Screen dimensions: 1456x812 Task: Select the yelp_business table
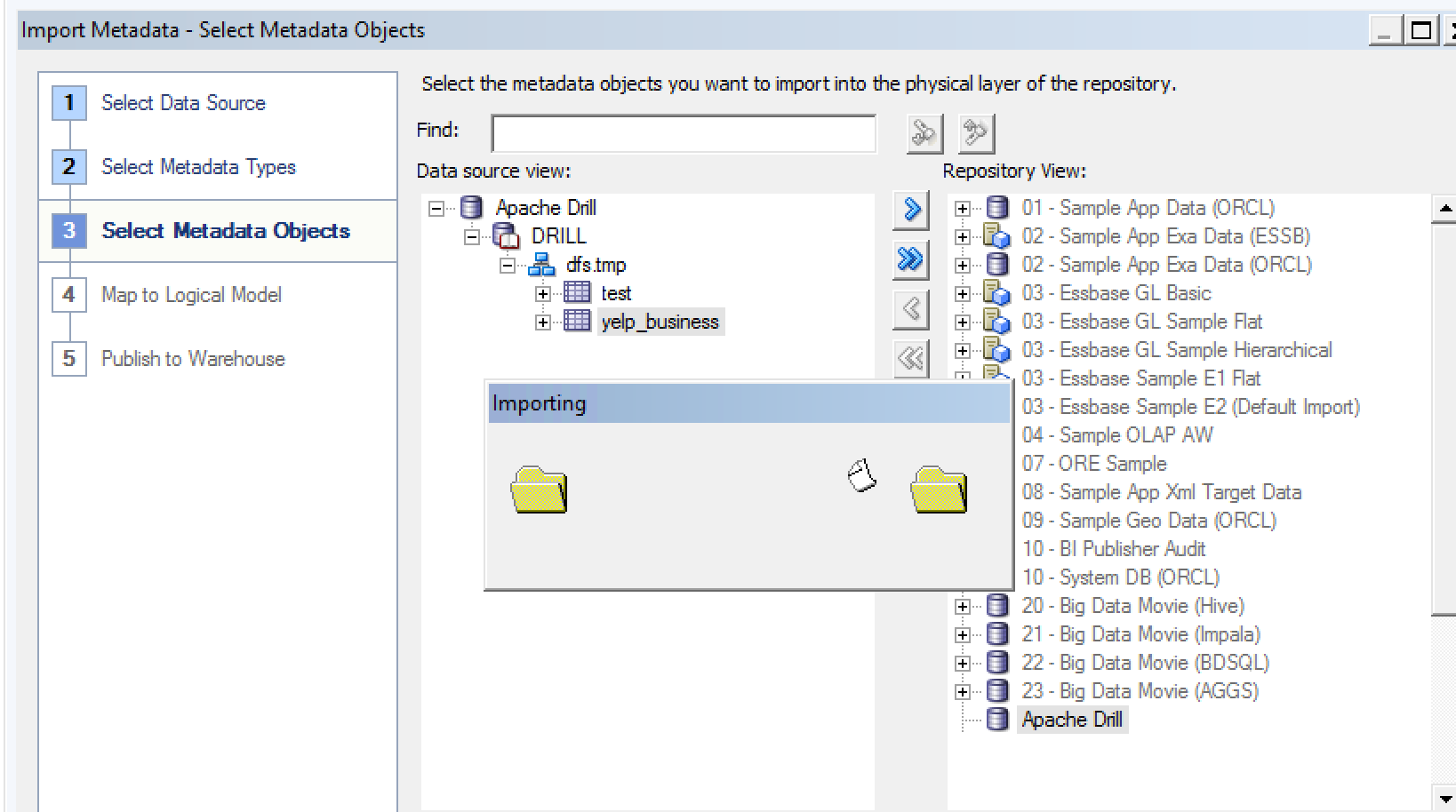[660, 322]
